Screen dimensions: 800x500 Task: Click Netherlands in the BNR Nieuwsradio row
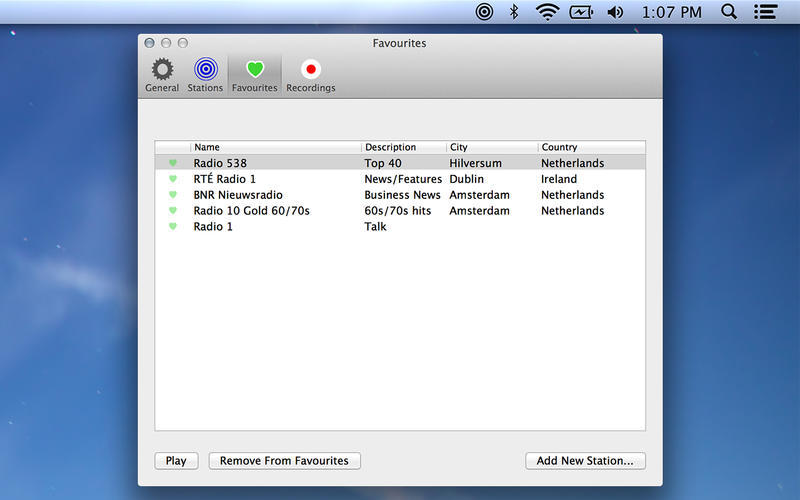coord(572,194)
